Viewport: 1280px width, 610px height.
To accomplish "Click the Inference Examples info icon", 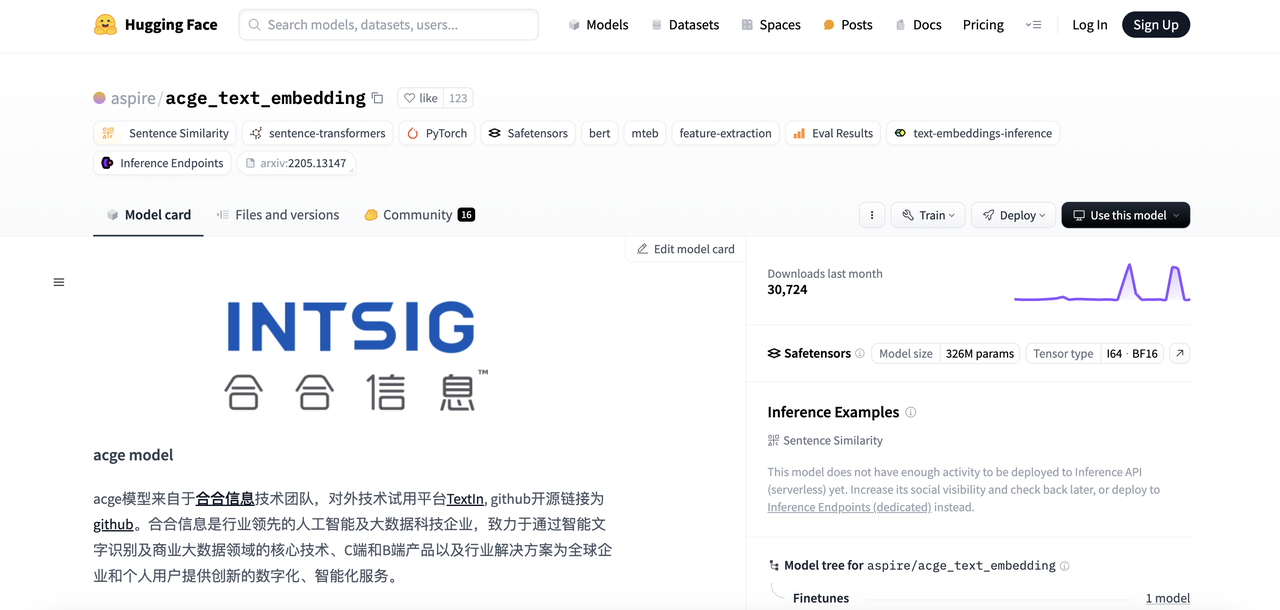I will [910, 412].
